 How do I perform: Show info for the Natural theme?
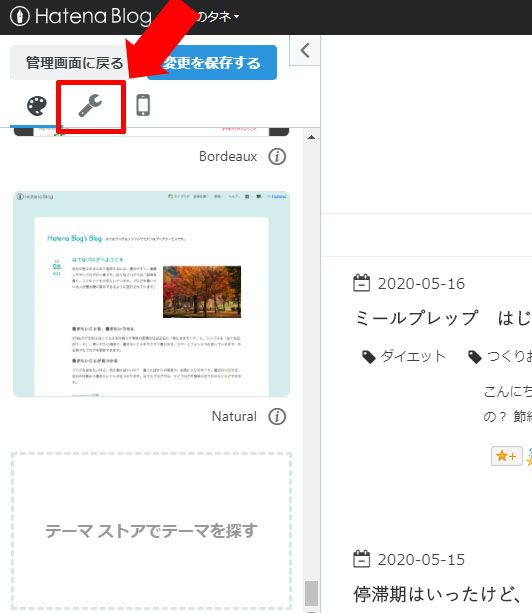tap(277, 416)
